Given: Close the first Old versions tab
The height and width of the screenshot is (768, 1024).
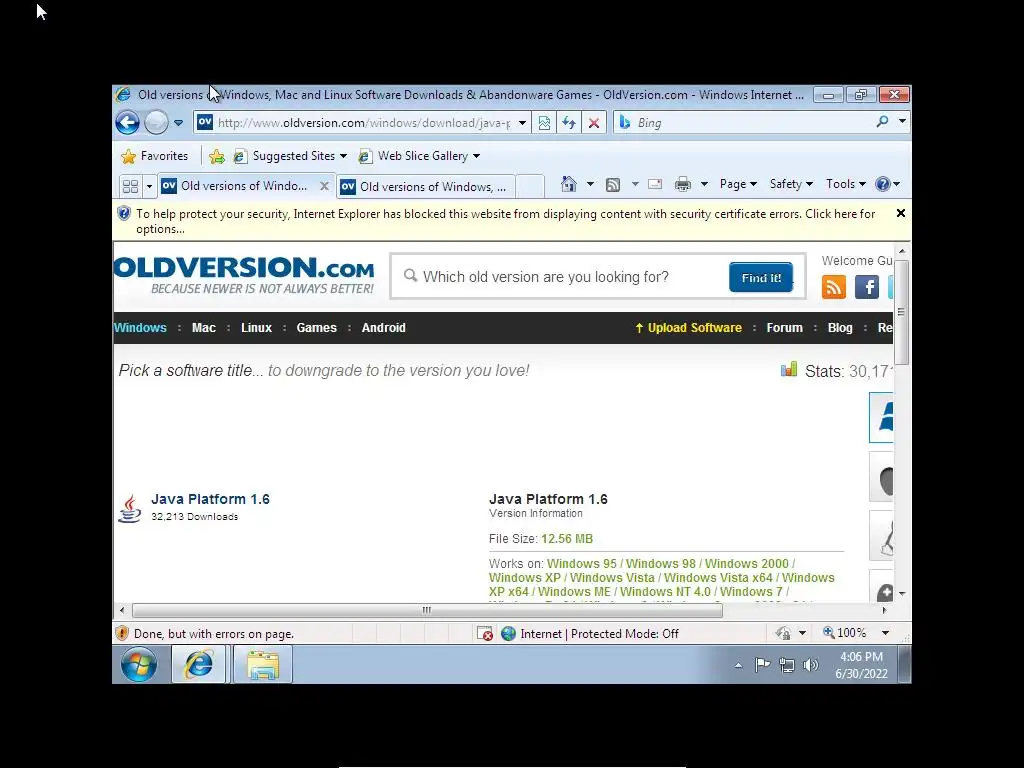Looking at the screenshot, I should 324,186.
